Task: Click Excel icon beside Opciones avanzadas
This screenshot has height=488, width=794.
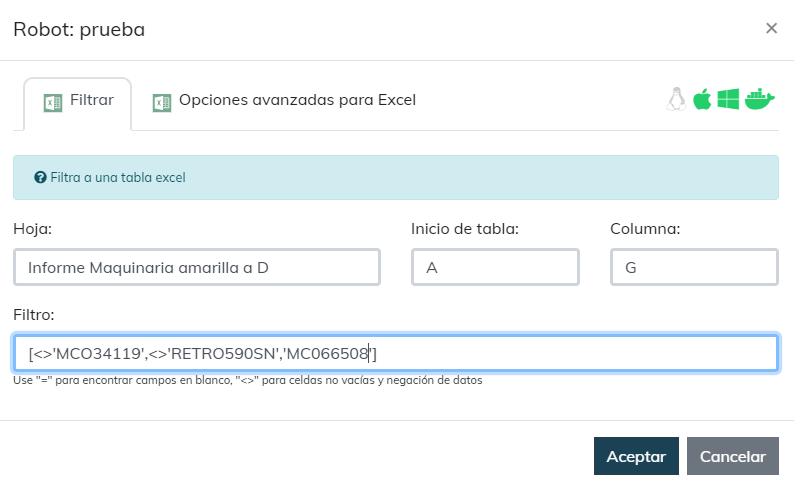Action: (162, 103)
